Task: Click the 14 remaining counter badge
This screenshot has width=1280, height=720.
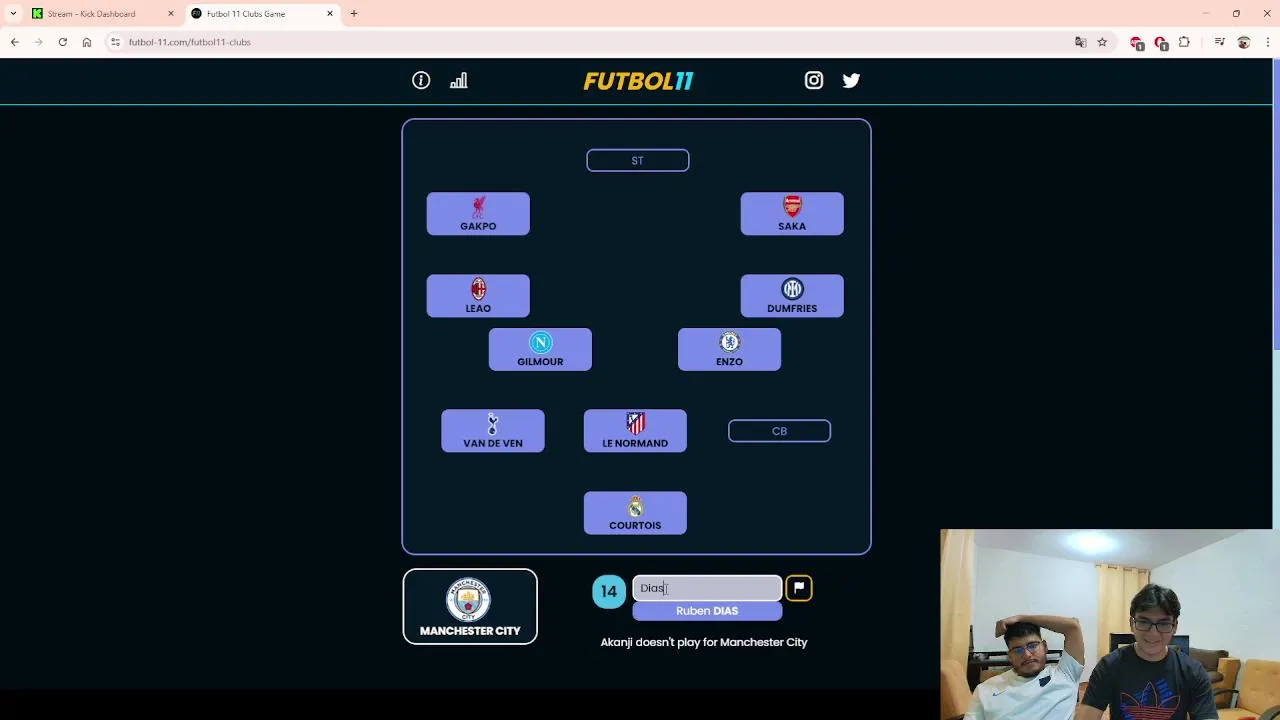Action: click(609, 591)
